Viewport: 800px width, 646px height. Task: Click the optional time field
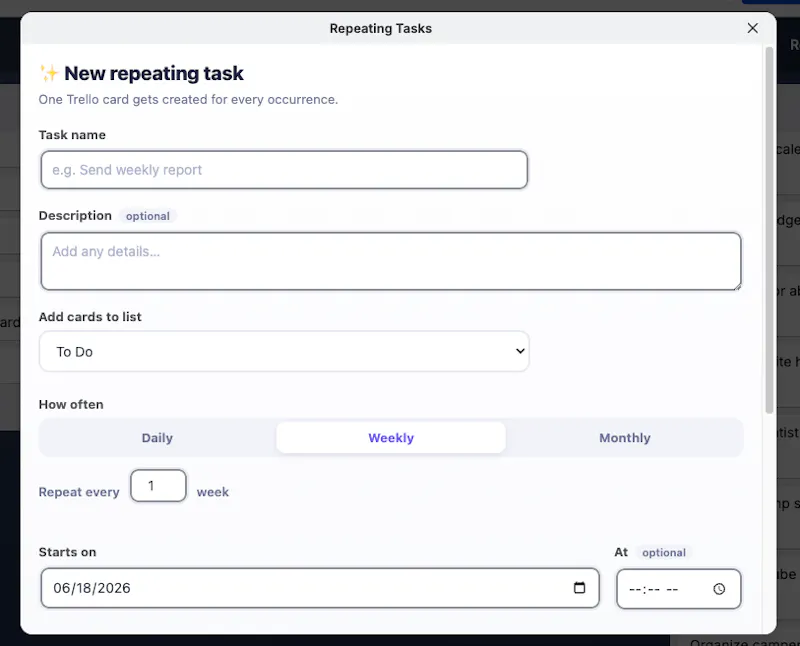(x=679, y=589)
